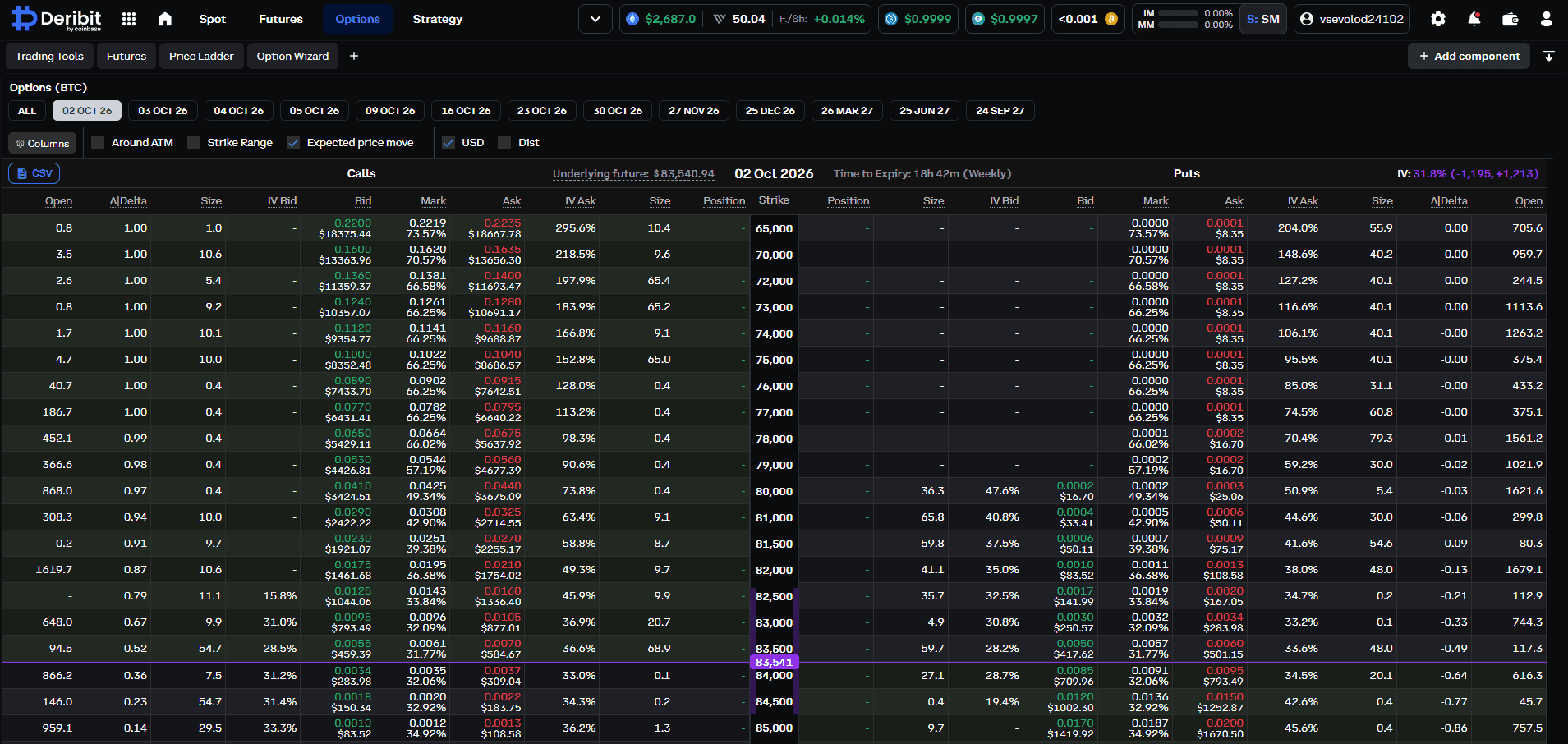
Task: Click the volatility index 50.04 ticker
Action: (x=740, y=19)
